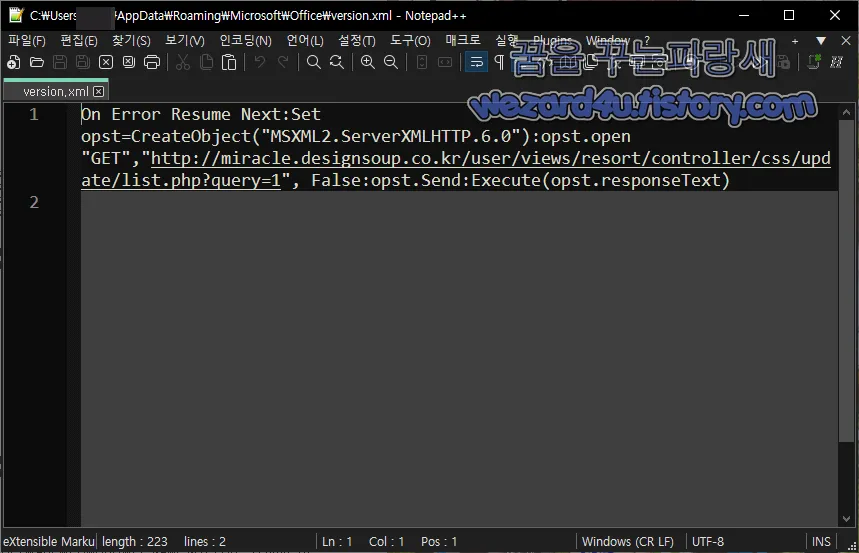
Task: Click 'Pos : 1' in the status bar
Action: click(x=439, y=541)
